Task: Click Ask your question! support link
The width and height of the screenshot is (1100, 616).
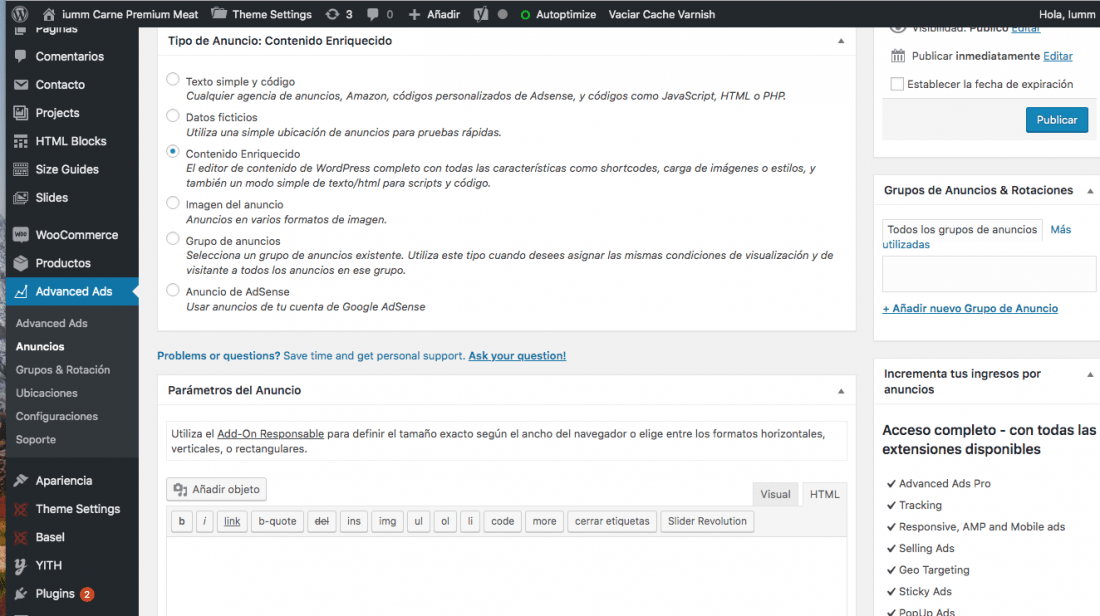Action: [x=517, y=356]
